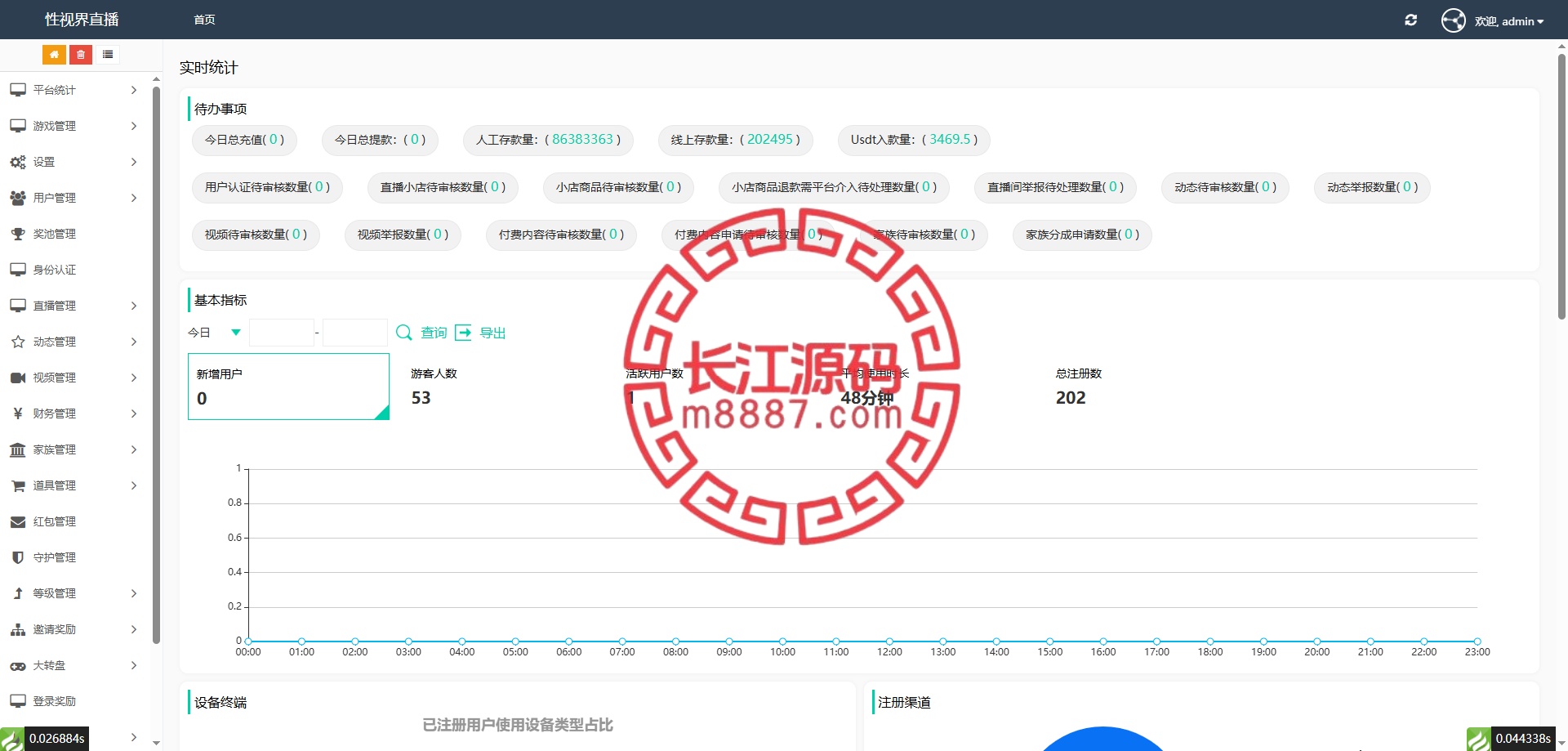Click the end date input field
This screenshot has height=751, width=1568.
click(355, 333)
